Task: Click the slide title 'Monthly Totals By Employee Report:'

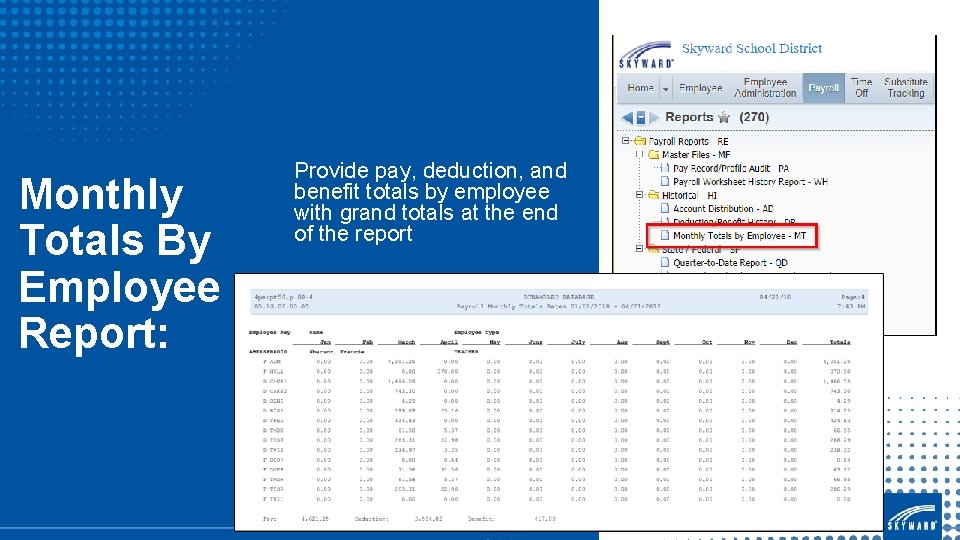Action: [119, 263]
